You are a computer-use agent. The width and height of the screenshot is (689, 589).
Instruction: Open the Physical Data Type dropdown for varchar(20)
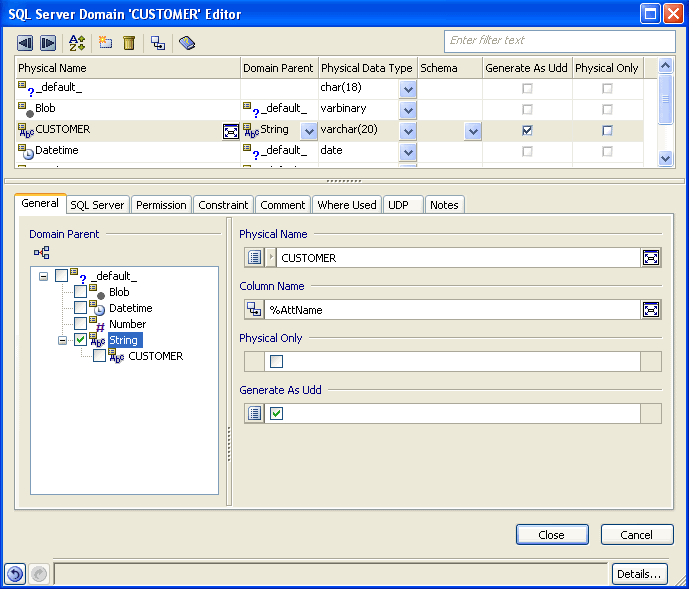pos(408,131)
